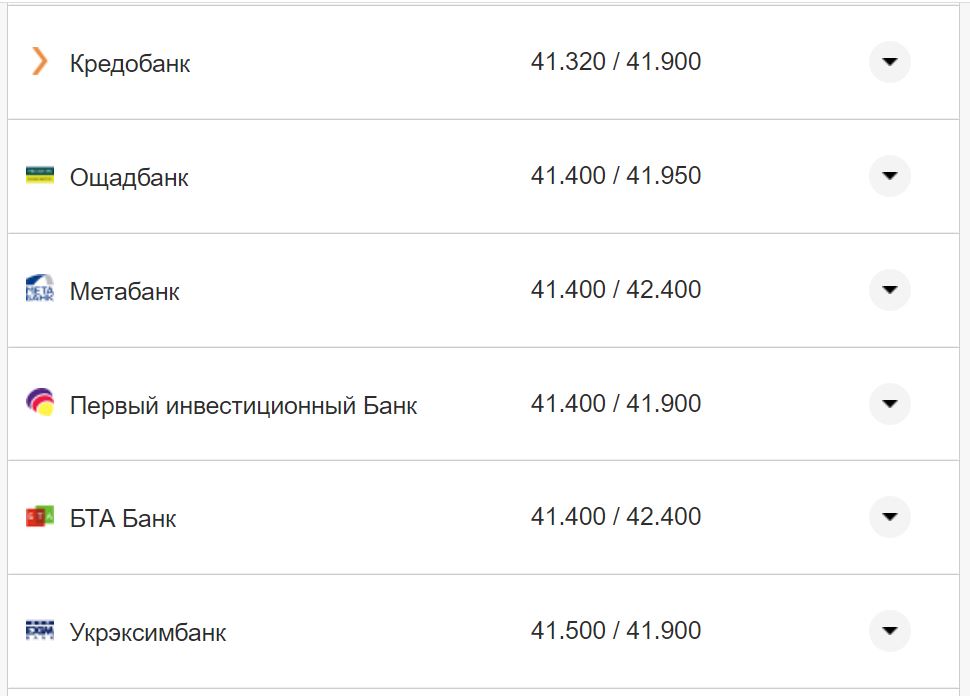Open the Кредобанк bank name link
Viewport: 970px width, 696px height.
(130, 64)
